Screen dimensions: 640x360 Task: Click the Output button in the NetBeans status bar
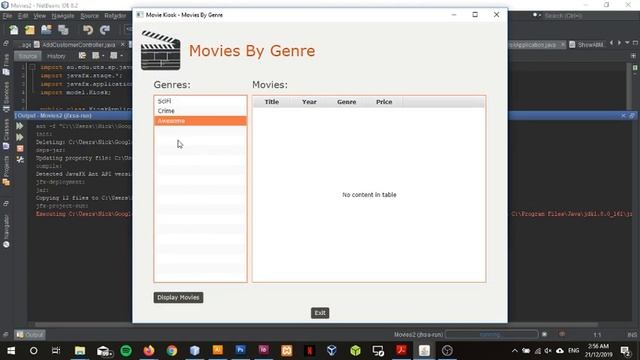[30, 335]
